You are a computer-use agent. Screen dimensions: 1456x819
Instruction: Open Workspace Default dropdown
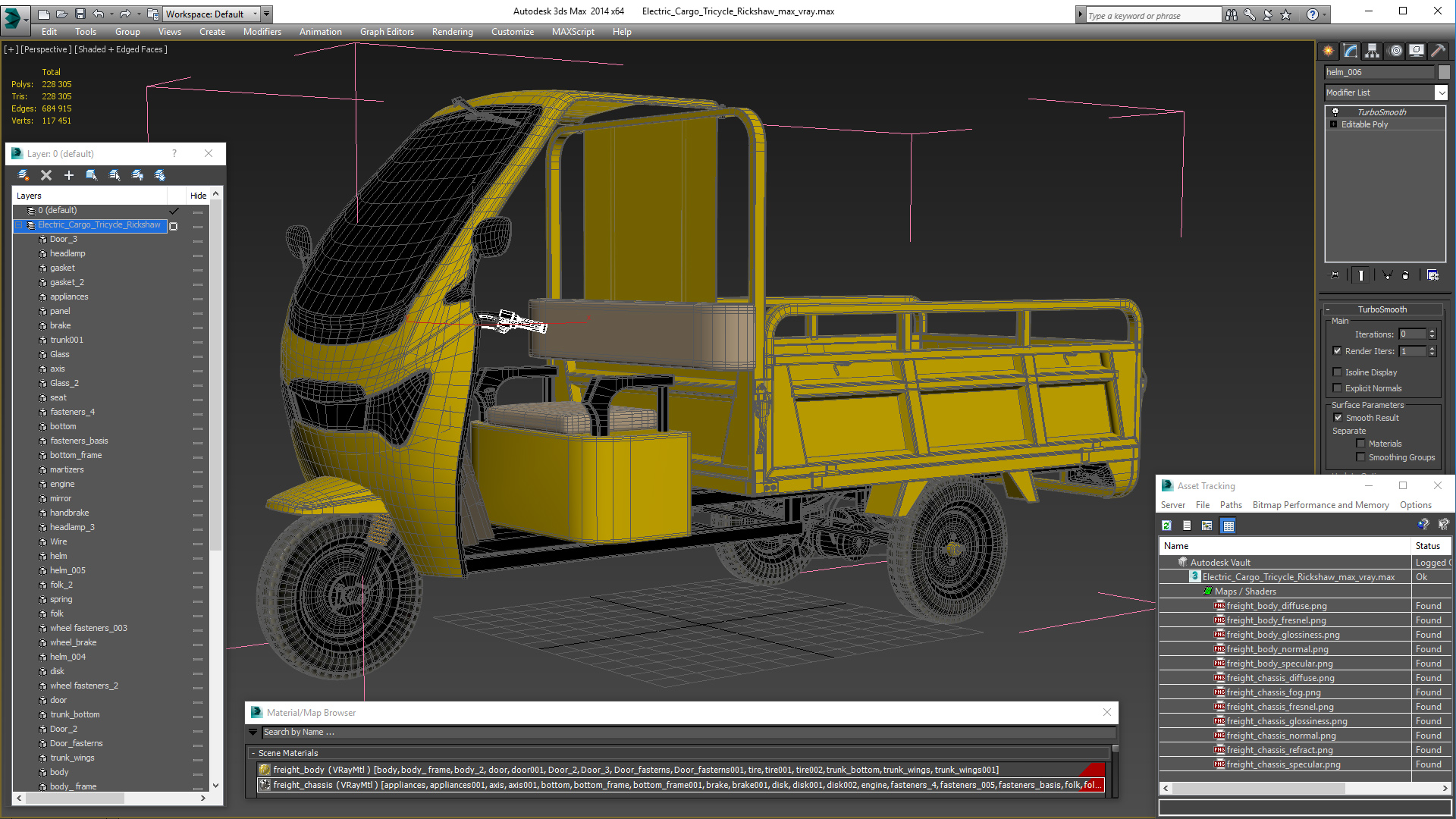[256, 14]
